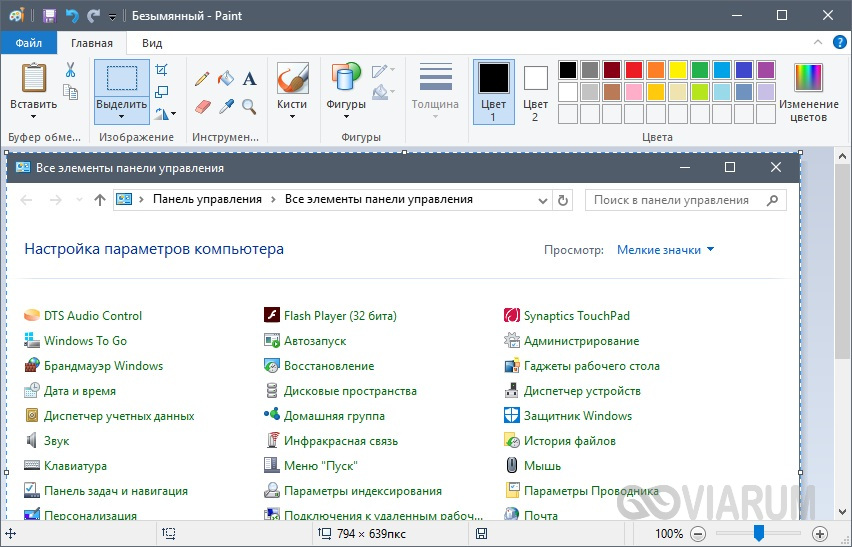The image size is (852, 547).
Task: Click the Поиск в панели управления field
Action: tap(686, 200)
